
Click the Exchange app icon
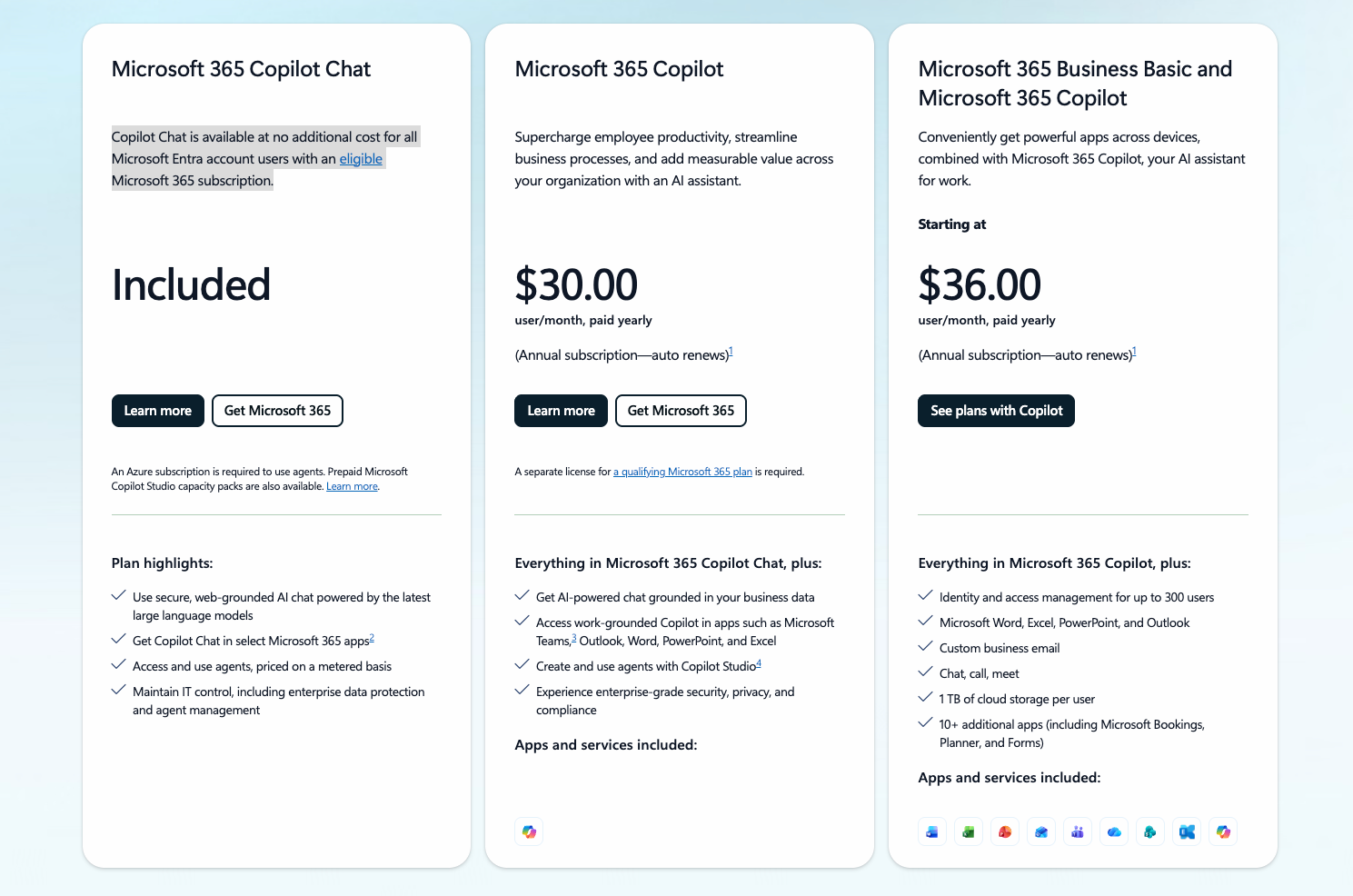coord(1187,831)
